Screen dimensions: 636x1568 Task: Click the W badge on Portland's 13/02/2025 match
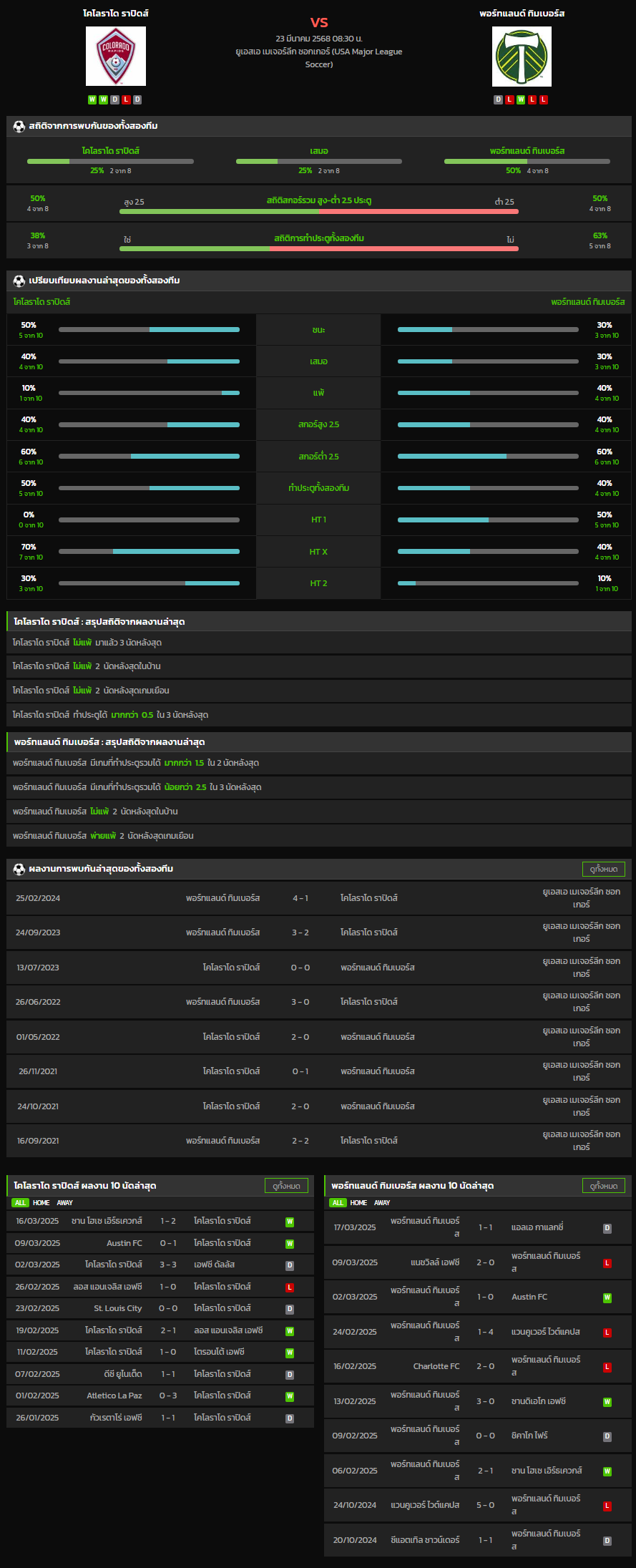607,1402
